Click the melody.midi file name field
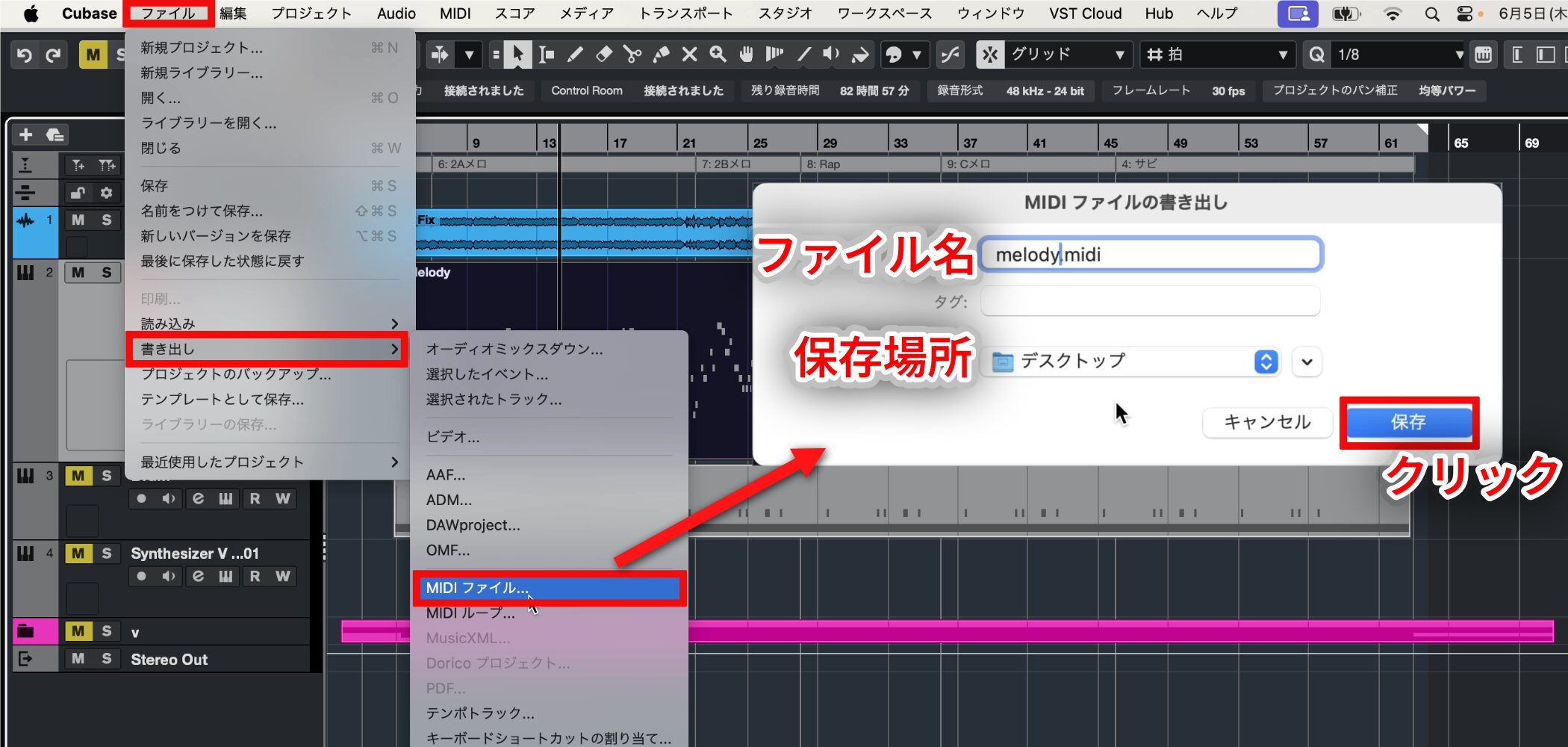 1151,255
